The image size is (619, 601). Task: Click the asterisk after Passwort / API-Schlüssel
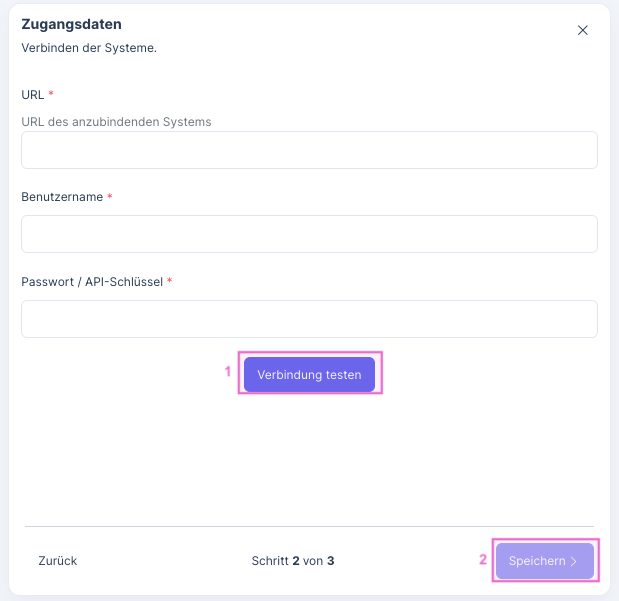(170, 282)
